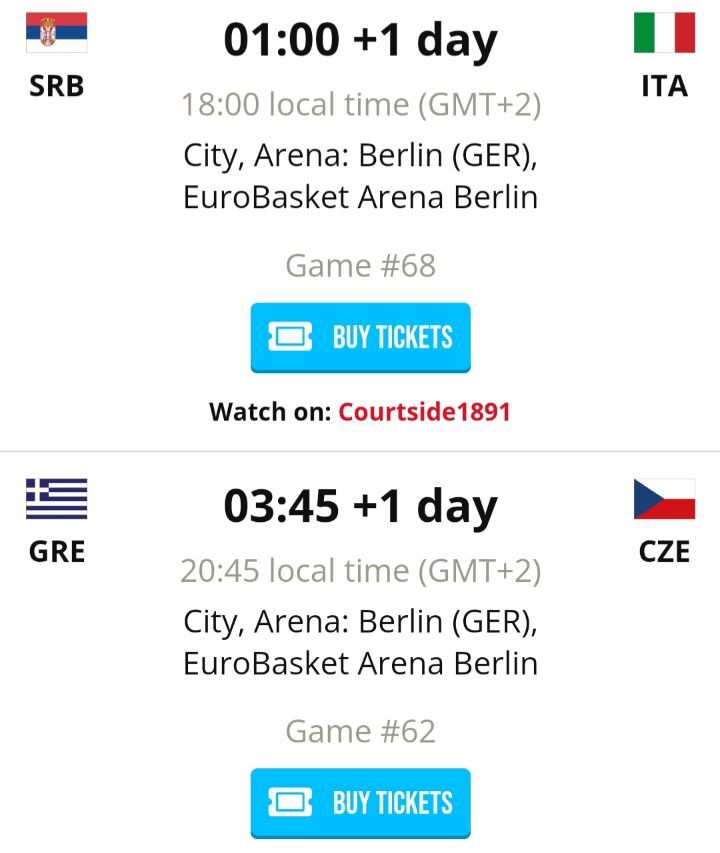Click the Czech Republic flag icon
The height and width of the screenshot is (853, 720).
pyautogui.click(x=664, y=499)
